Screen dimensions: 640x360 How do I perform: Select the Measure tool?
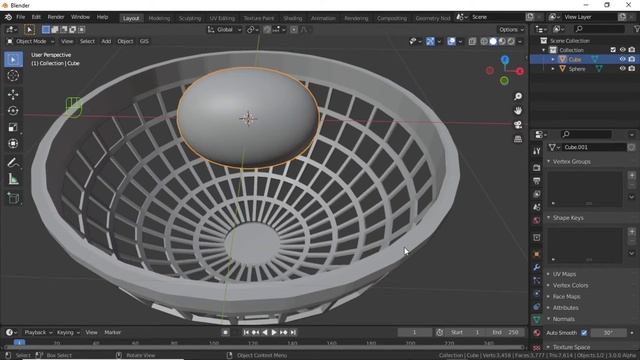tap(13, 179)
